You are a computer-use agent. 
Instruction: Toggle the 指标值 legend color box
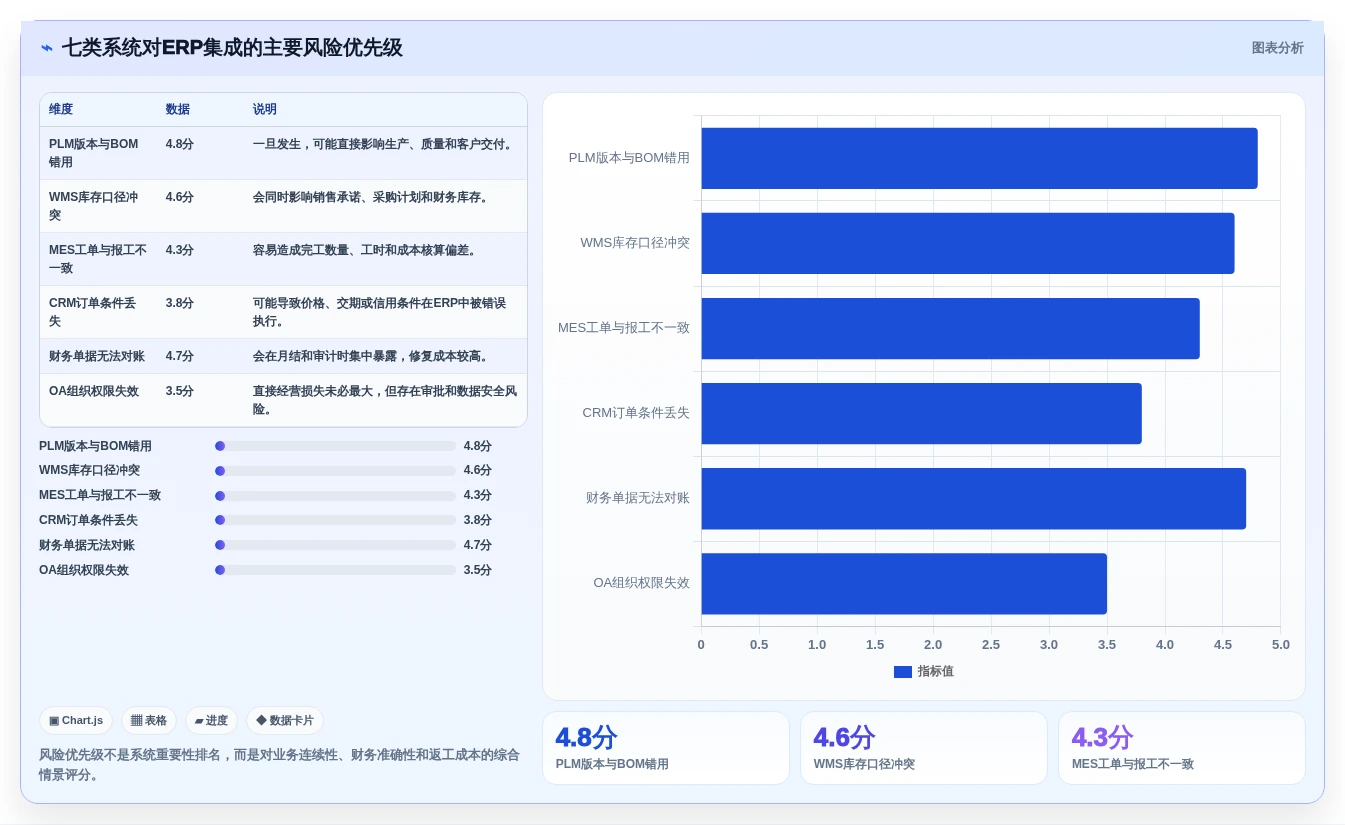(903, 672)
